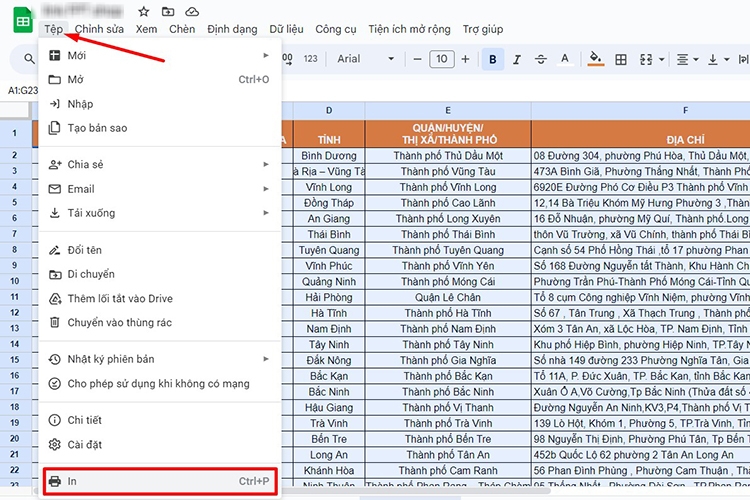
Task: Click the vertical align icon
Action: click(x=713, y=59)
